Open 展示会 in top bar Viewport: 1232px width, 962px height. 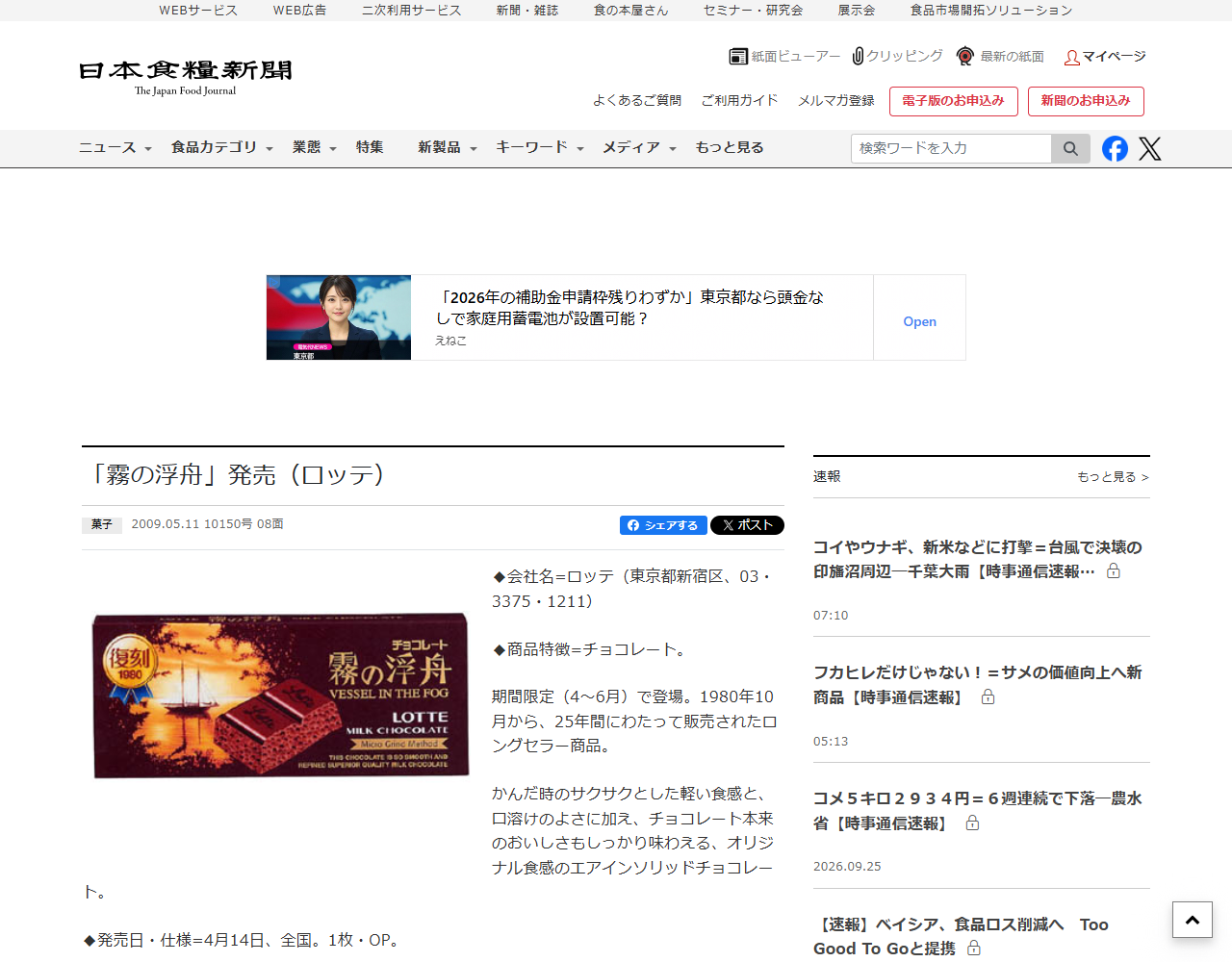tap(857, 11)
